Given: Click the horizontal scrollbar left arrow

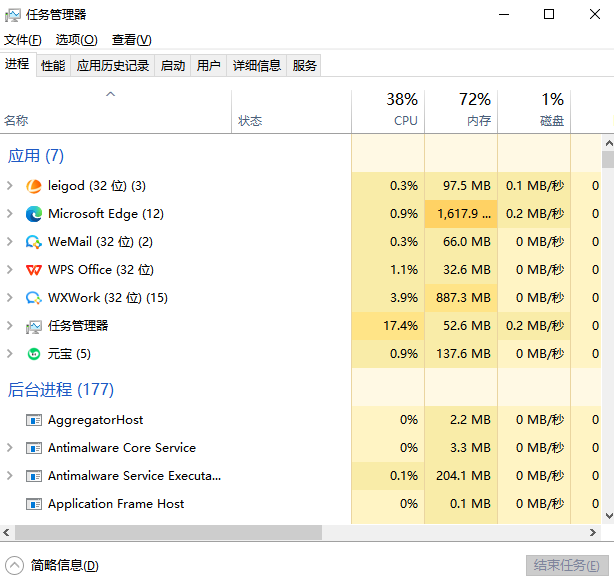Looking at the screenshot, I should click(6, 533).
